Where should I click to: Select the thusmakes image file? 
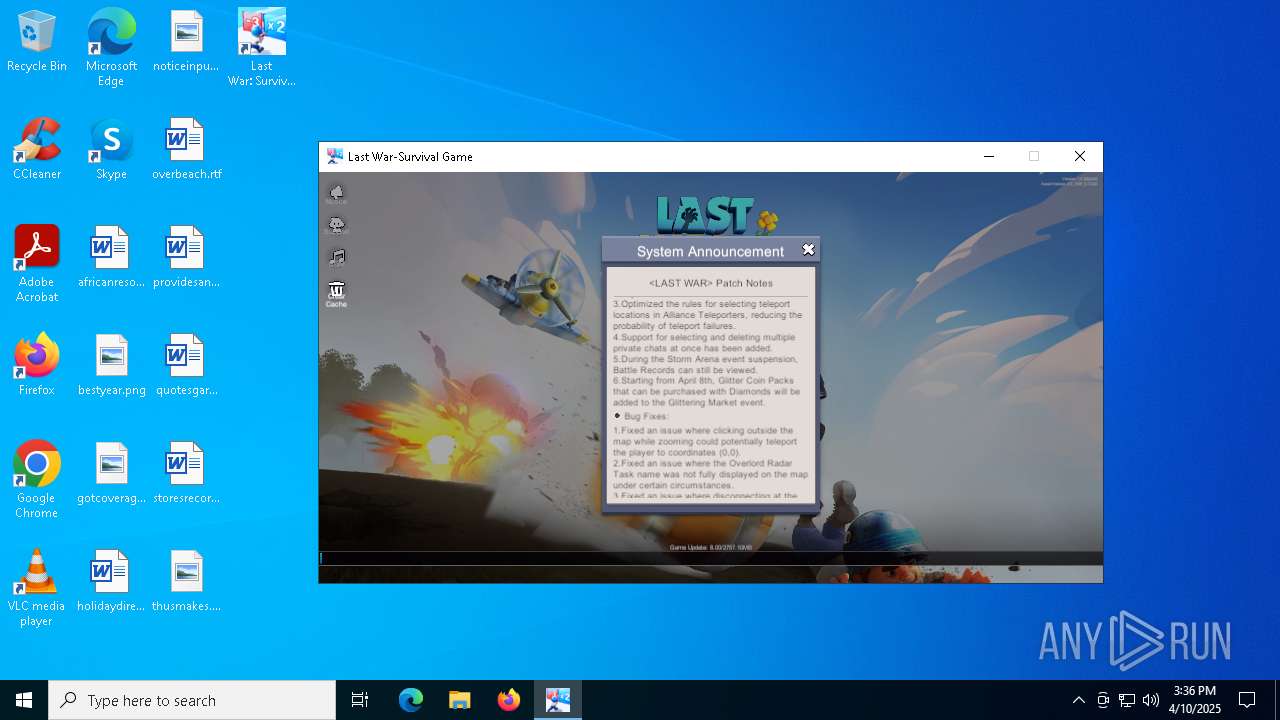point(186,582)
